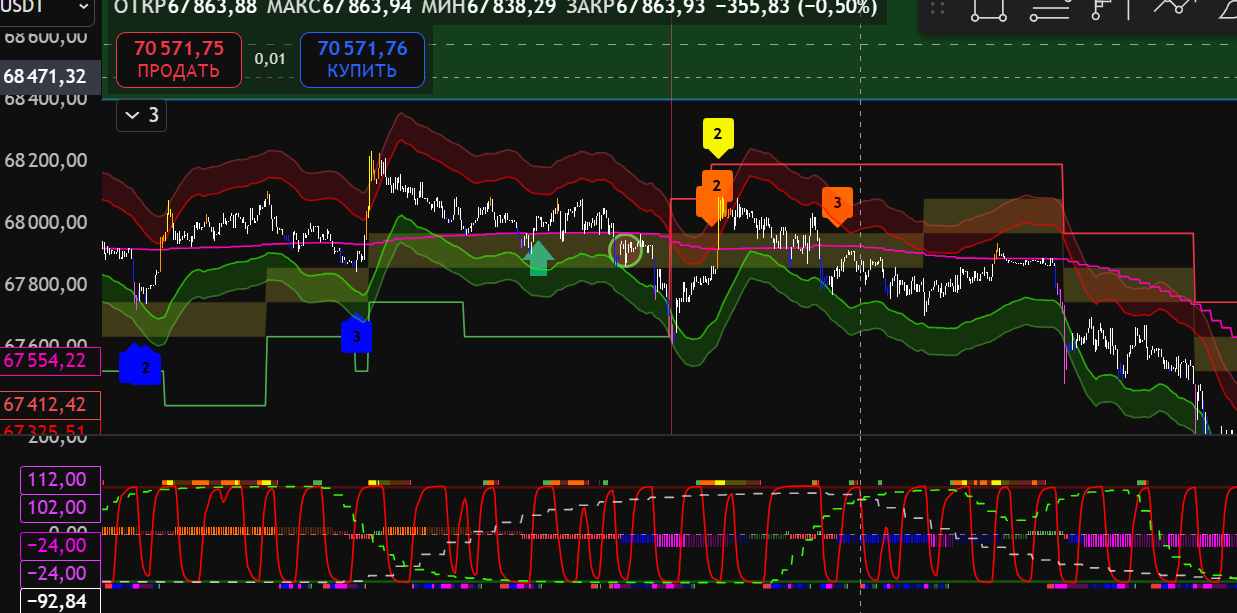Click the 112,00 oscillator level label
1237x613 pixels.
[60, 480]
